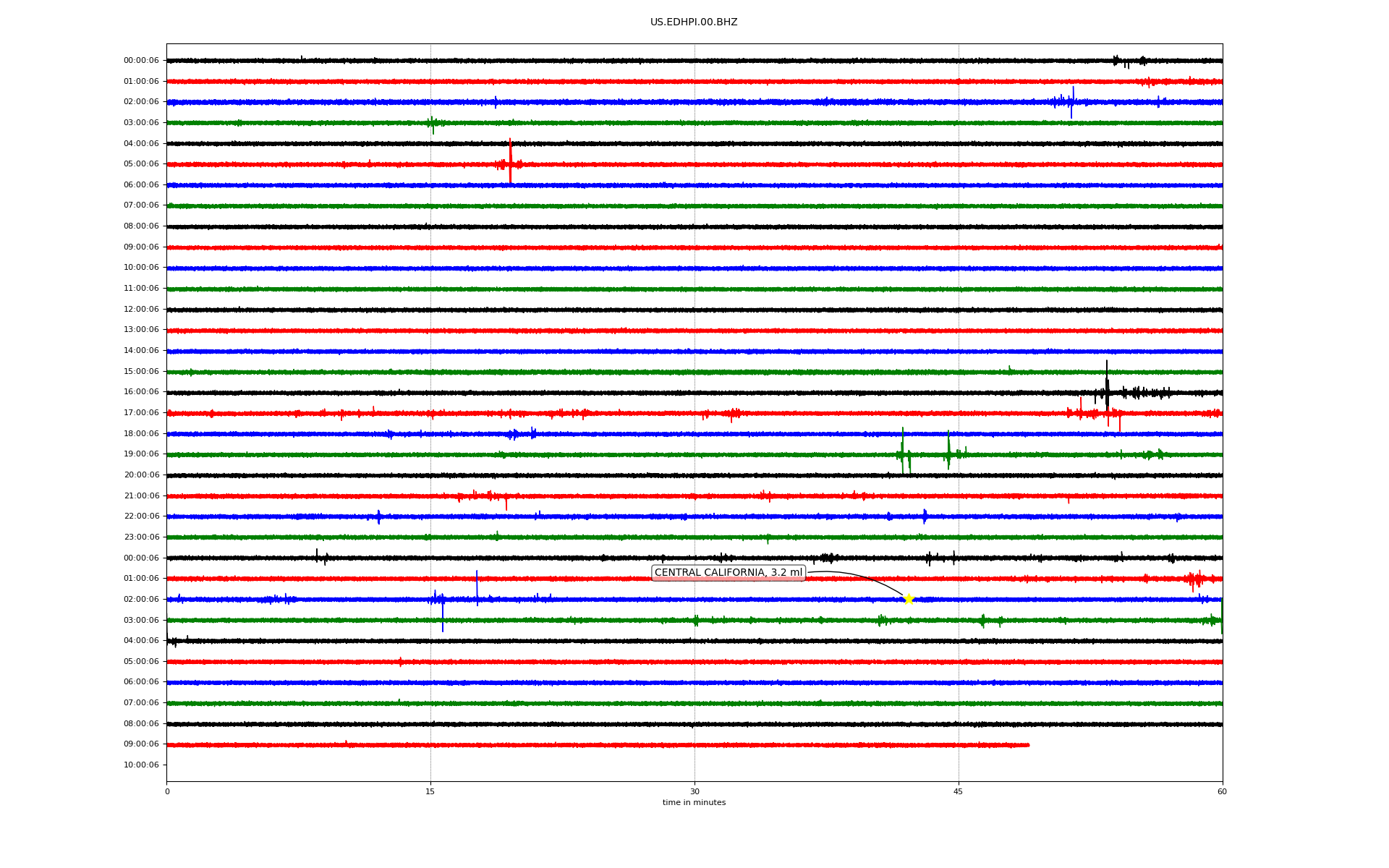Click the 19:00:06 time row label

click(141, 454)
